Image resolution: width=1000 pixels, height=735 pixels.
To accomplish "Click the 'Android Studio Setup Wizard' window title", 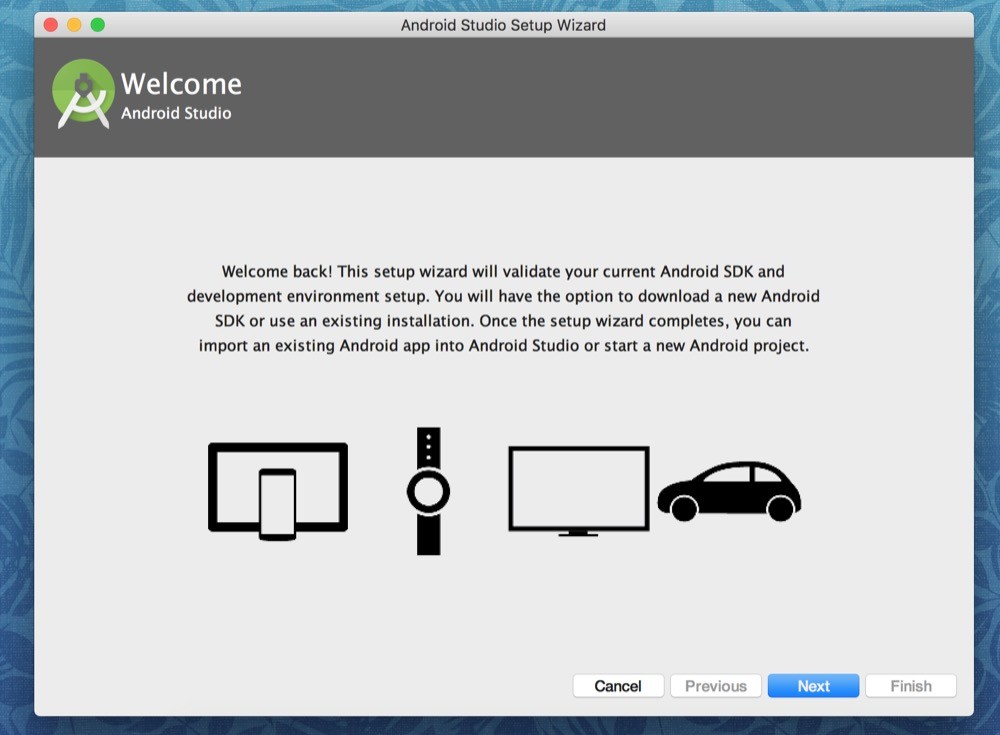I will point(503,25).
